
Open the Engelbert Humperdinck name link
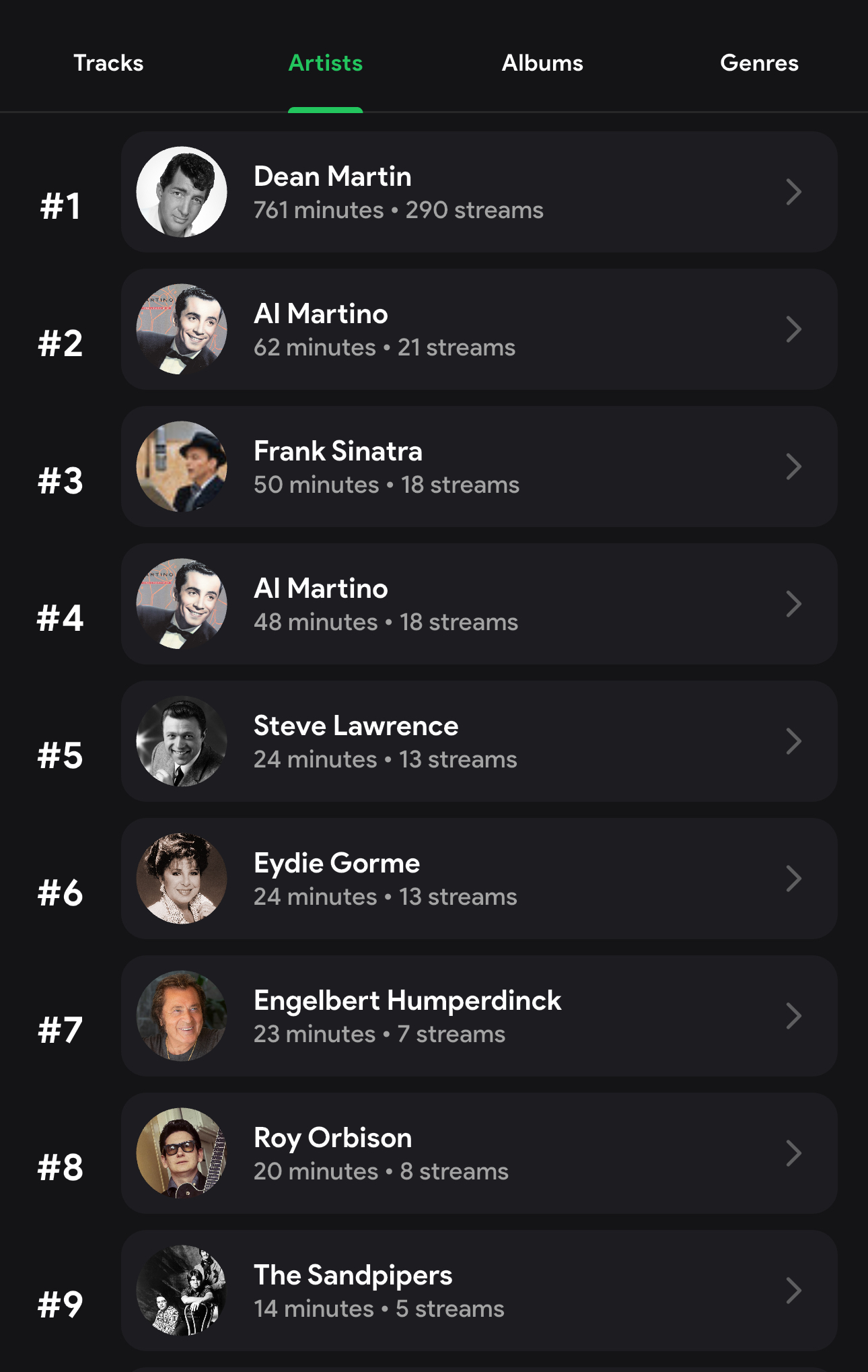pos(407,1000)
